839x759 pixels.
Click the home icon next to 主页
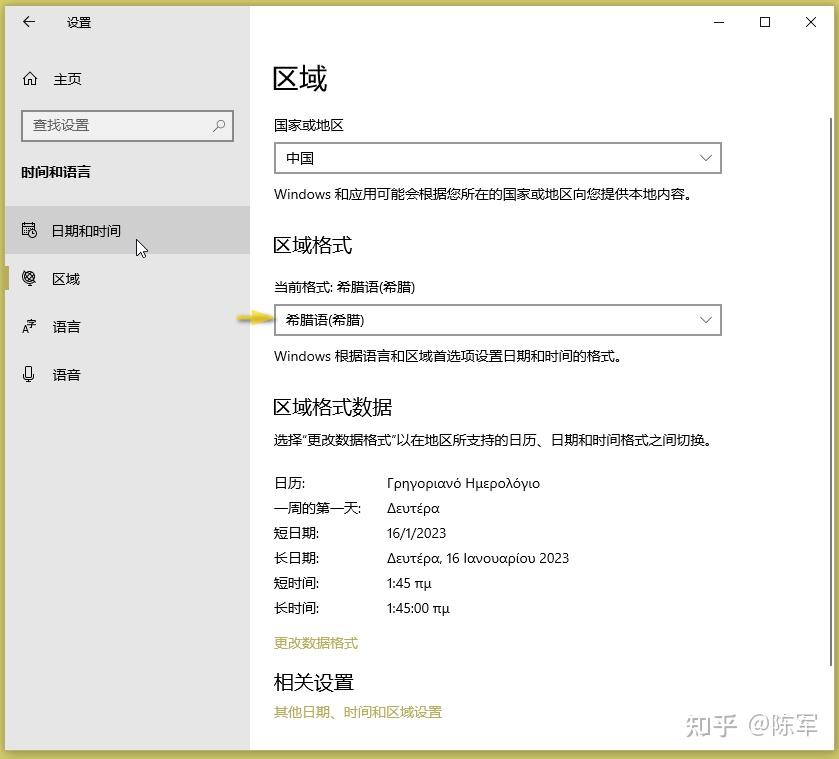point(28,79)
